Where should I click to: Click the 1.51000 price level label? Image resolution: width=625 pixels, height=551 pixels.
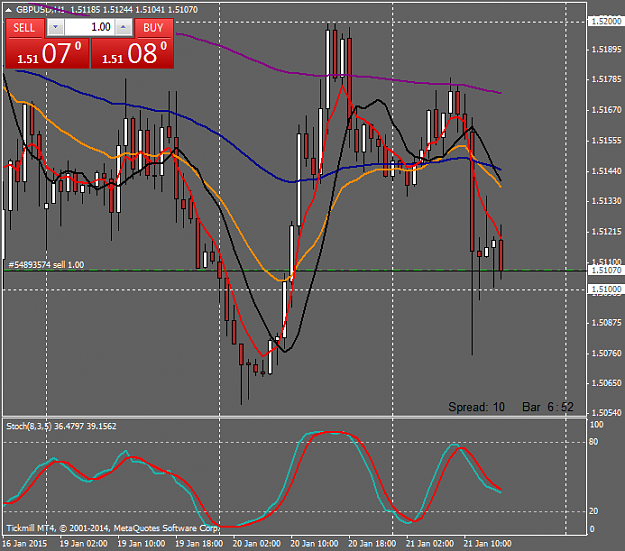(x=606, y=289)
